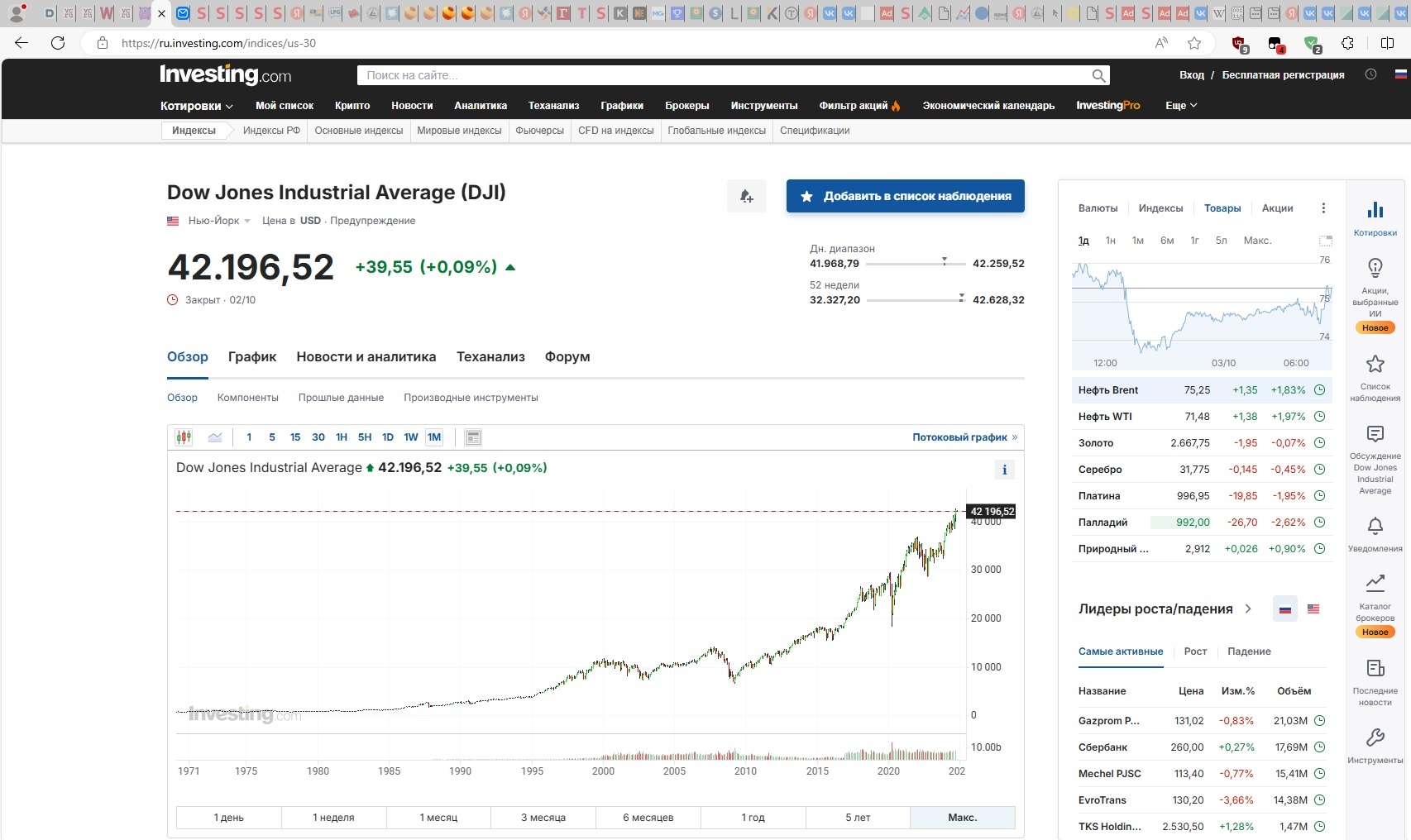
Task: Click Вход login link
Action: (1192, 75)
